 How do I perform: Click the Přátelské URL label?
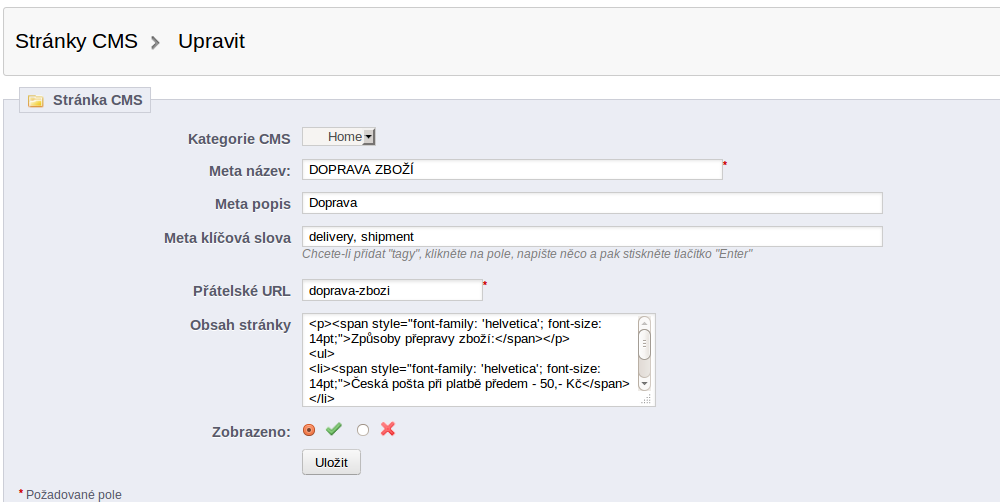click(x=242, y=291)
